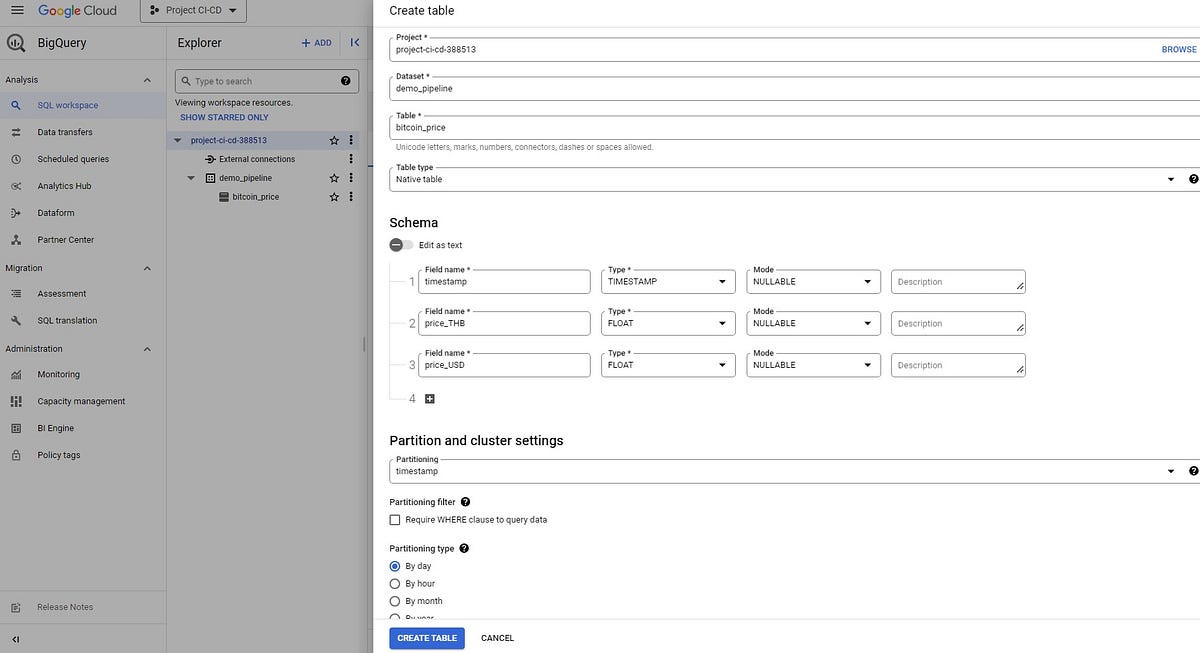
Task: Select the By hour partitioning radio button
Action: click(395, 583)
